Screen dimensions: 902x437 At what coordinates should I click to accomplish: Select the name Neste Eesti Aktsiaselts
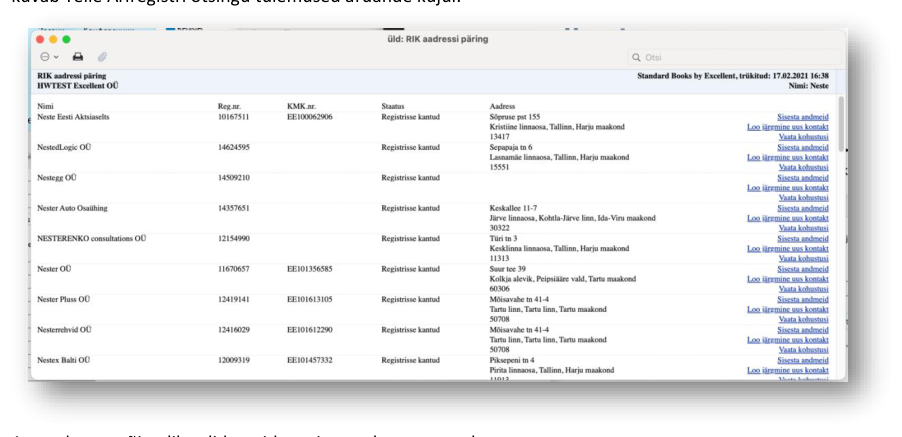click(73, 117)
